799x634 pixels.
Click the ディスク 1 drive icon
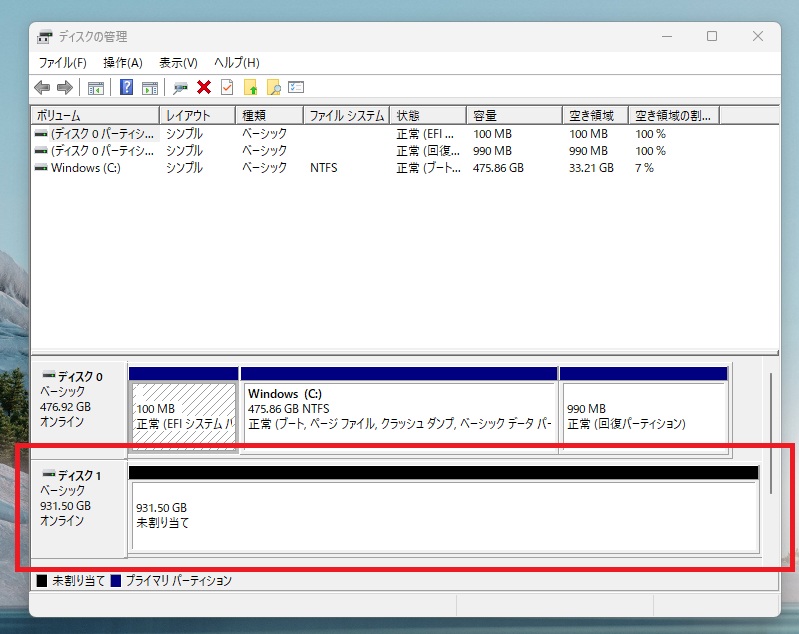tap(49, 474)
